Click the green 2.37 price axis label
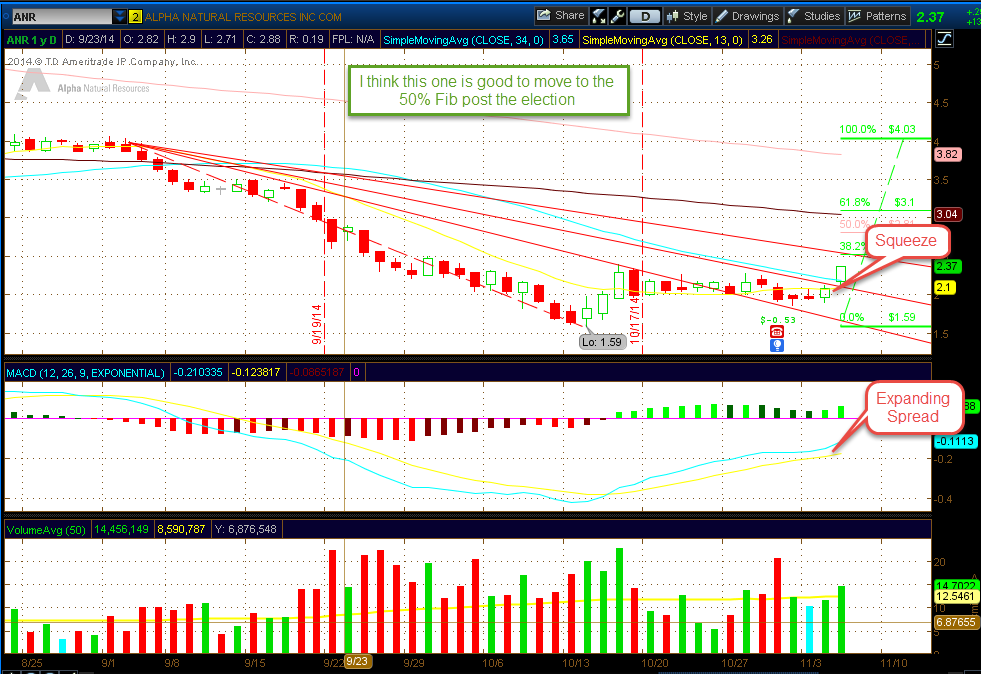Viewport: 981px width, 674px height. pos(947,266)
